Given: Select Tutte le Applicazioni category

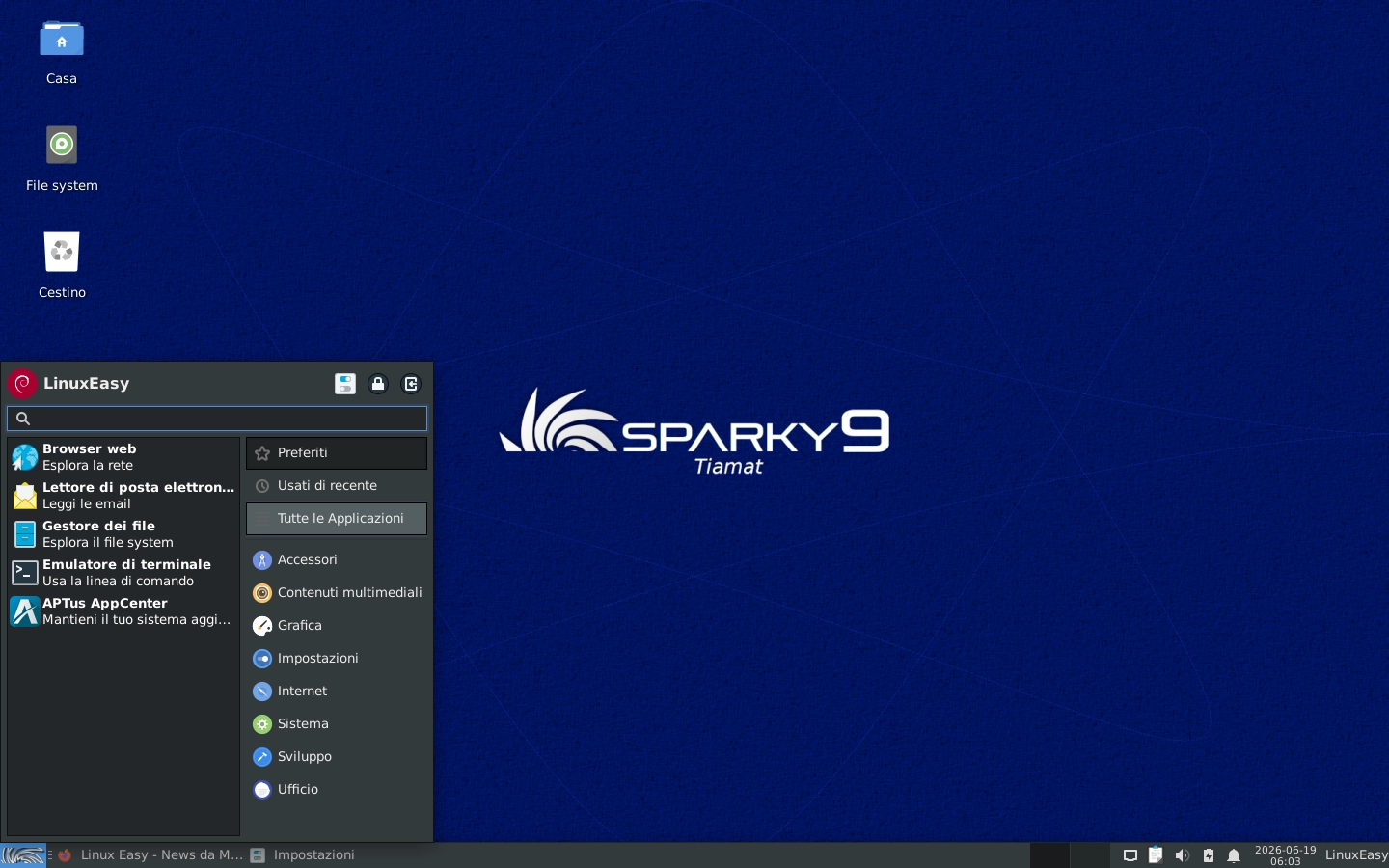Looking at the screenshot, I should [337, 519].
